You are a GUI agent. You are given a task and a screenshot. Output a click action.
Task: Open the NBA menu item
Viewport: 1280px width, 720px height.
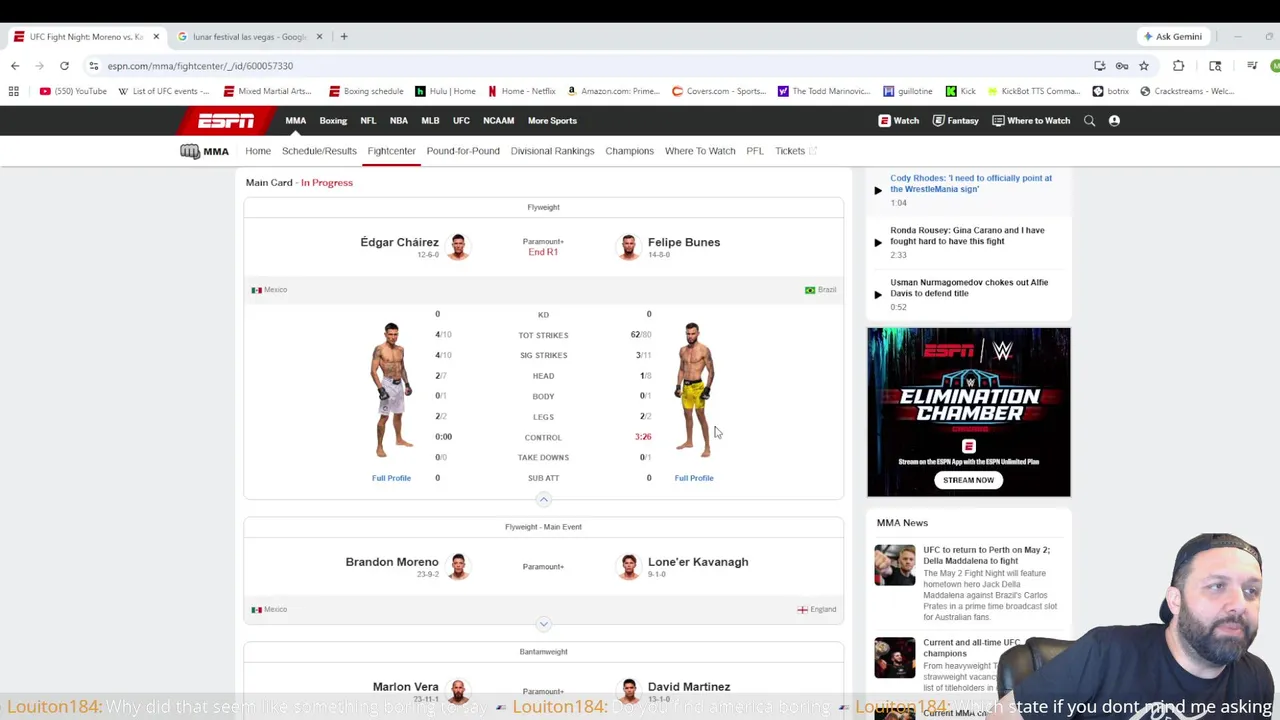(399, 121)
